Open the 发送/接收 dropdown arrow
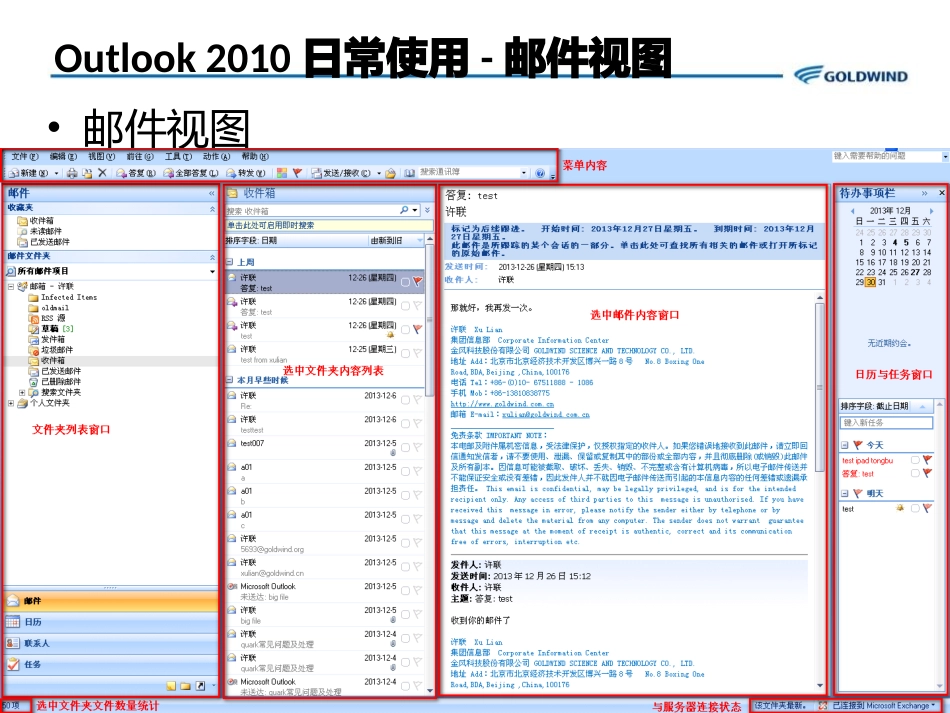The height and width of the screenshot is (713, 950). (x=379, y=173)
